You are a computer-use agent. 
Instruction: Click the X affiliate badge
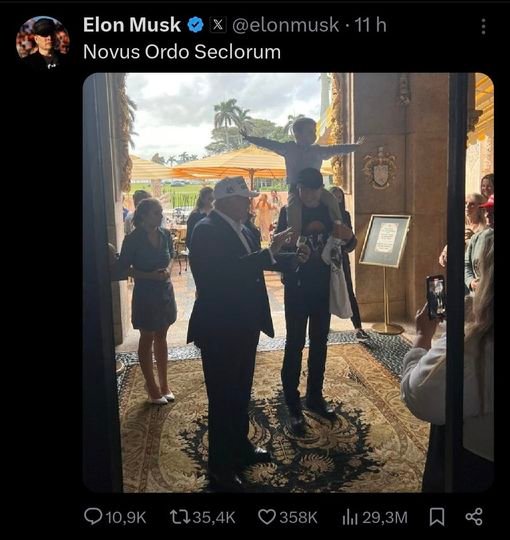point(218,25)
